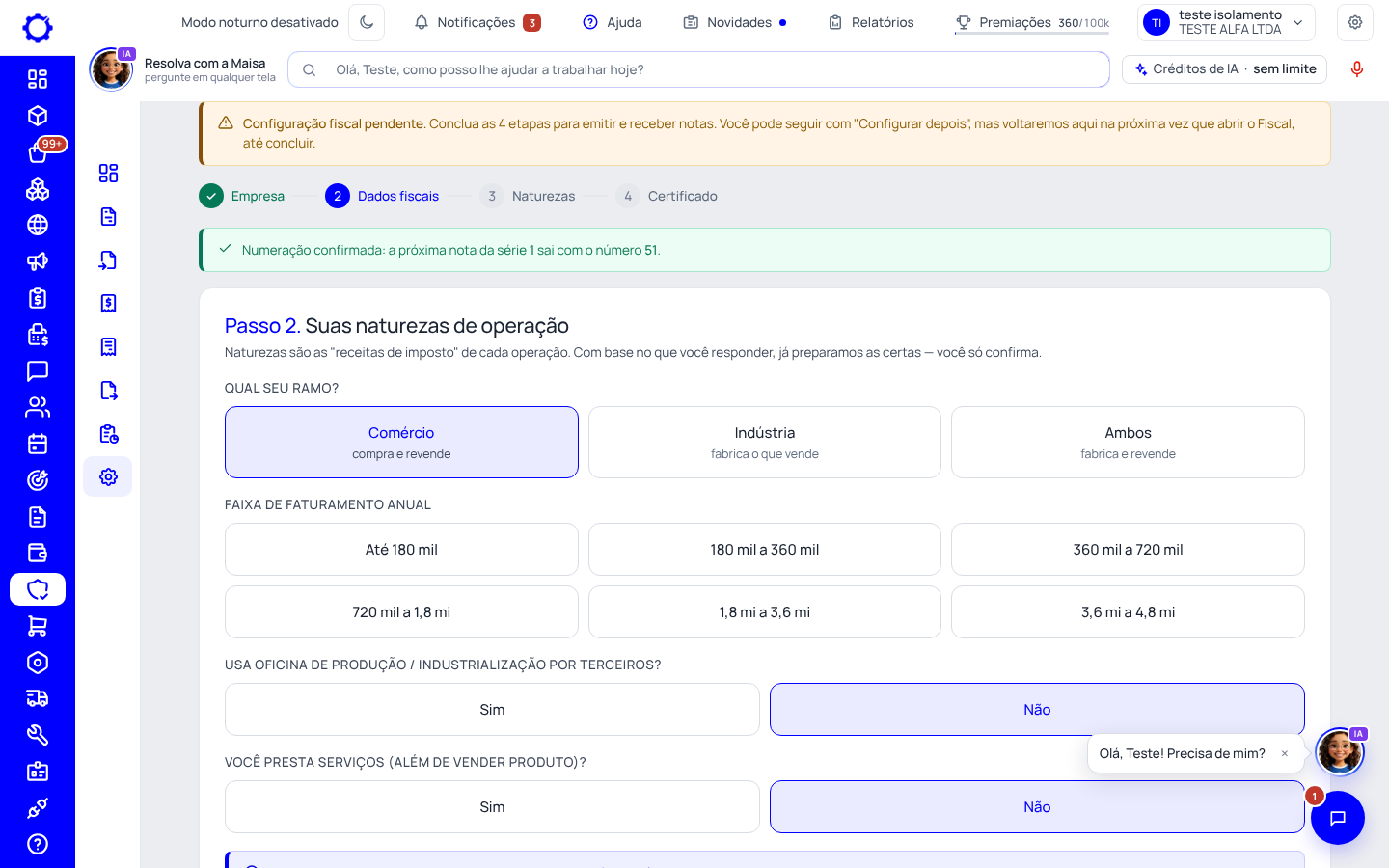
Task: Select Ambos as business branch
Action: (1128, 442)
